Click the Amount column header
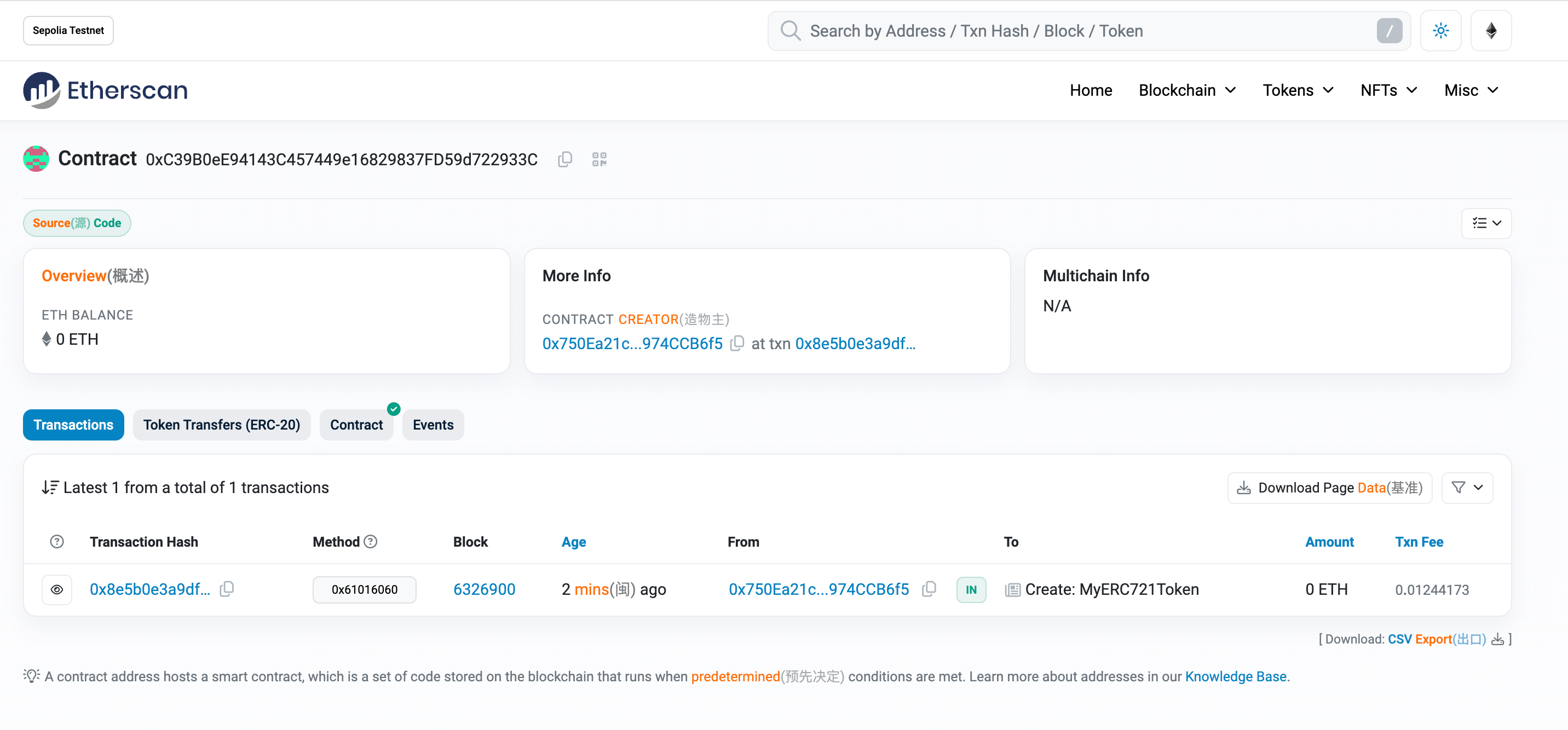This screenshot has width=1568, height=730. (1329, 541)
